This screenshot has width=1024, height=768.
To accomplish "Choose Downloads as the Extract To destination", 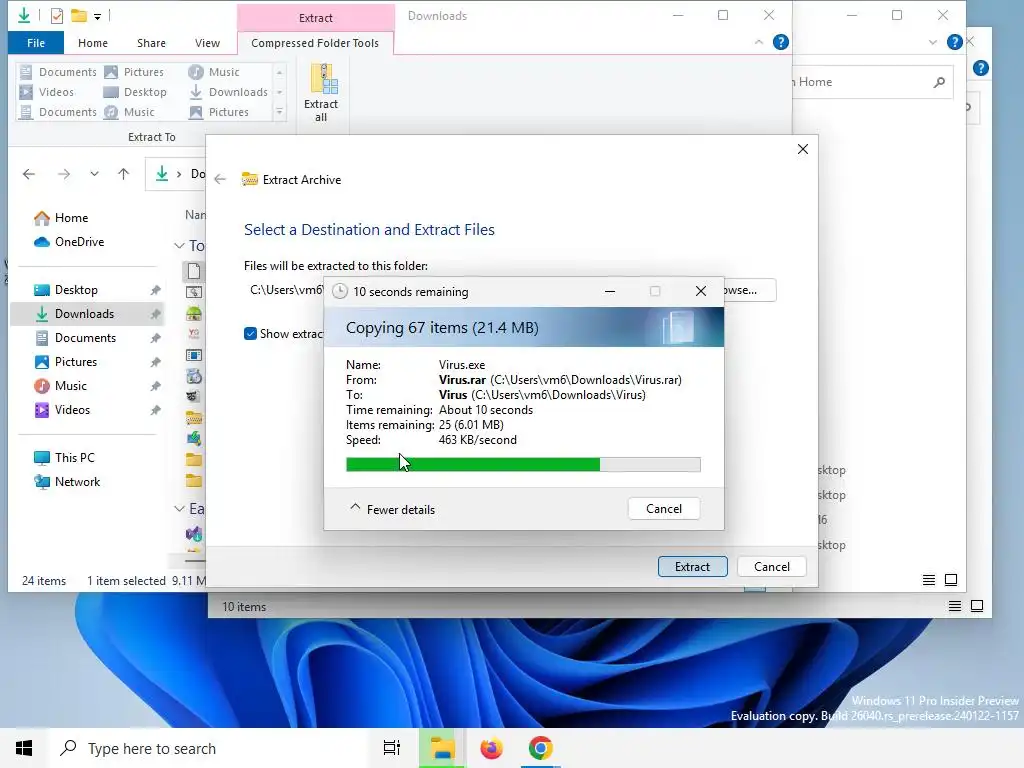I will pyautogui.click(x=229, y=92).
